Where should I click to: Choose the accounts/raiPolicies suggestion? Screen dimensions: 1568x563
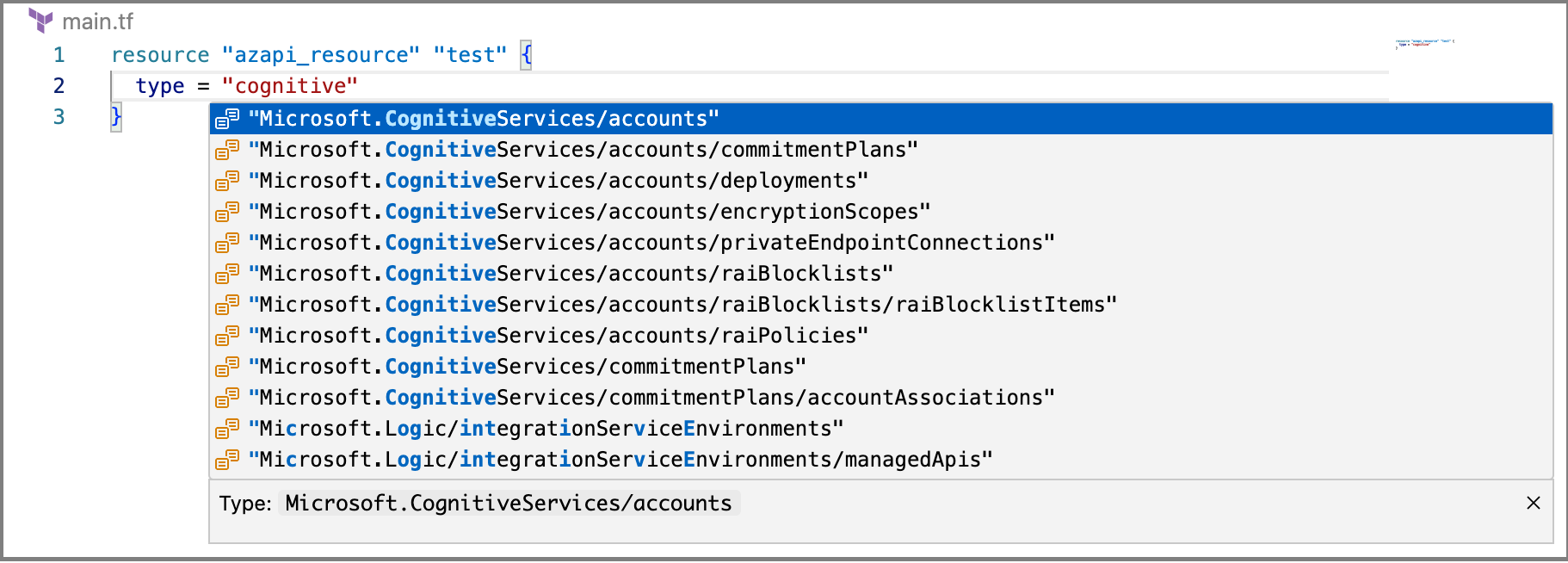[881, 336]
